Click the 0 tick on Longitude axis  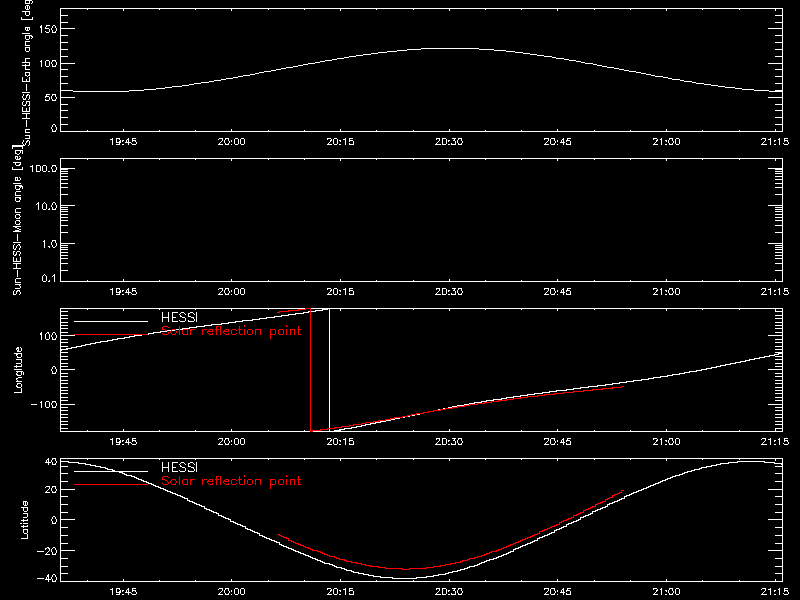(x=54, y=370)
